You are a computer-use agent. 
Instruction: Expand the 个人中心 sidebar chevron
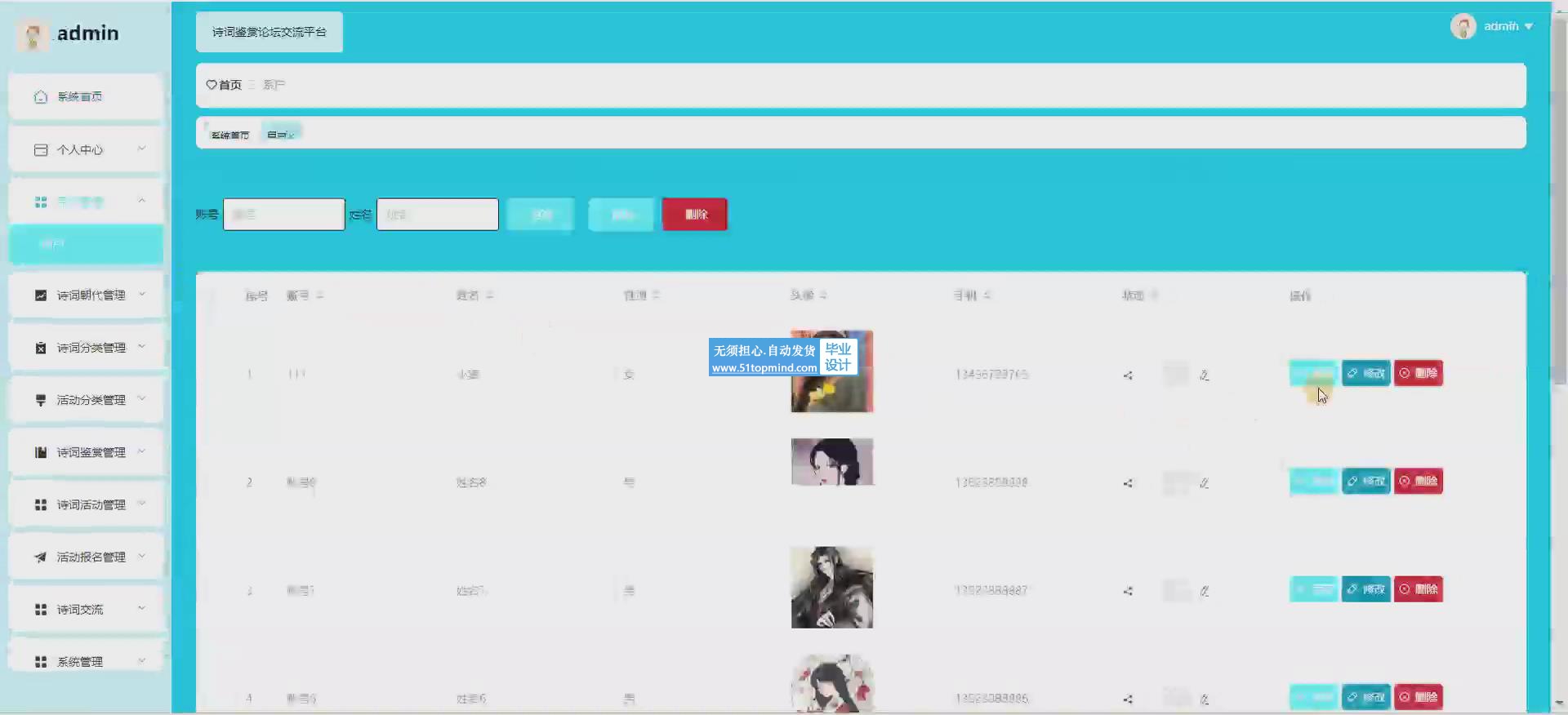141,149
